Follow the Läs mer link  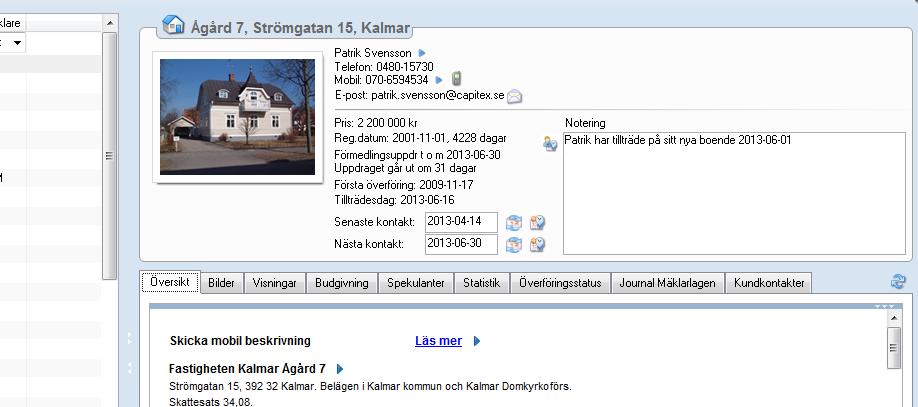pos(439,341)
